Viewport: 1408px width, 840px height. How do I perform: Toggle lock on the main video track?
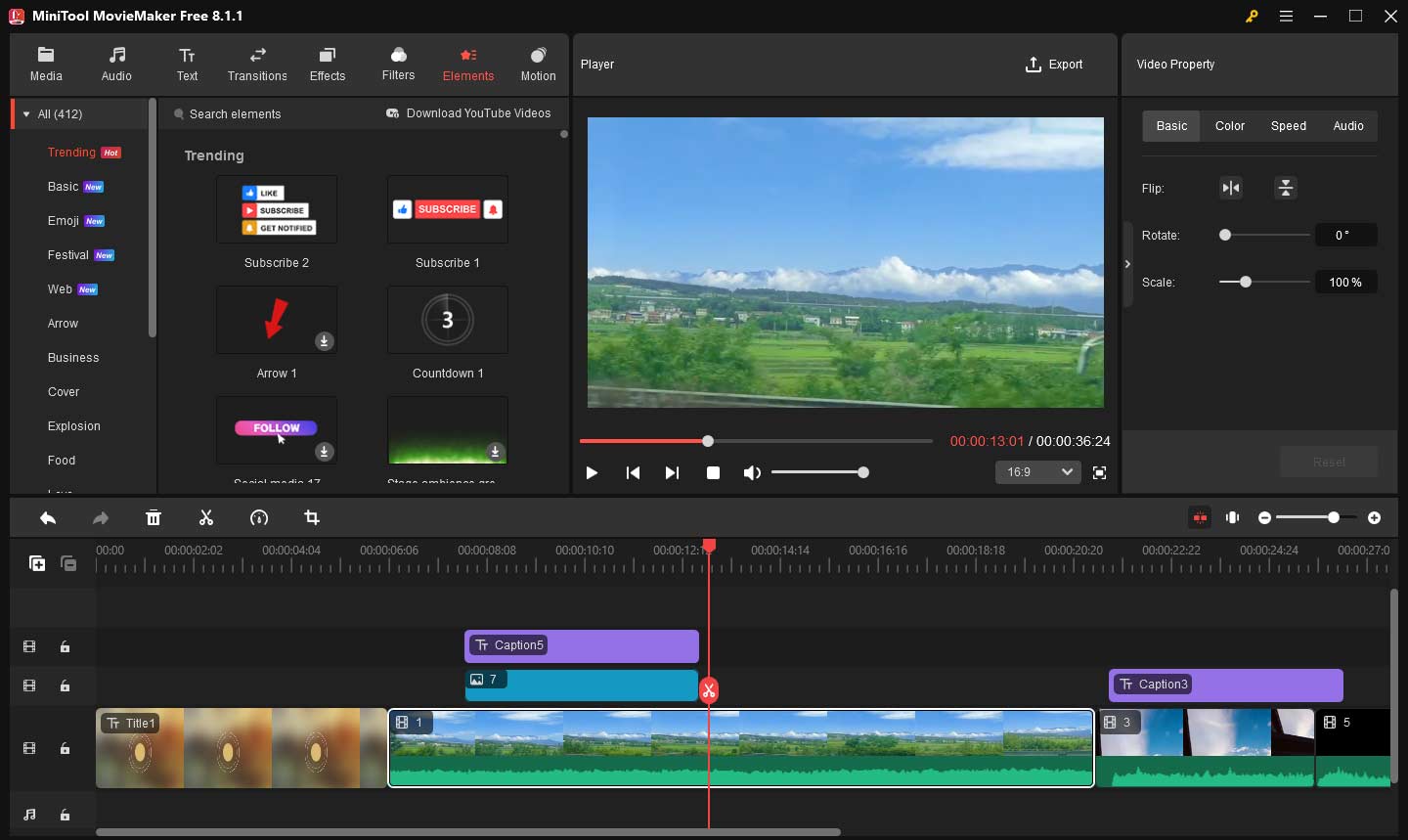click(x=65, y=748)
